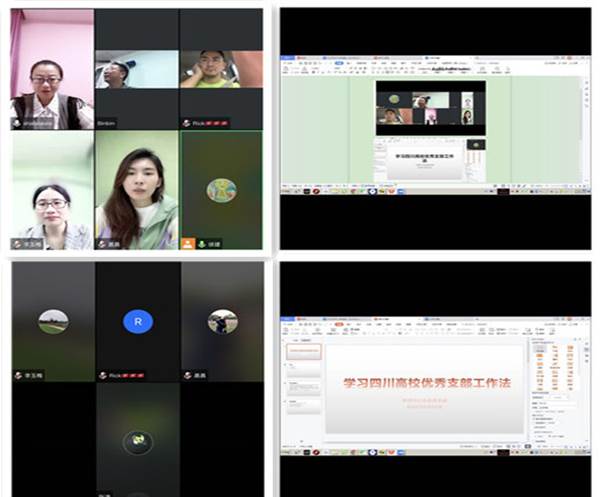Select the meeting screenshot image embedded in the document

click(x=430, y=102)
